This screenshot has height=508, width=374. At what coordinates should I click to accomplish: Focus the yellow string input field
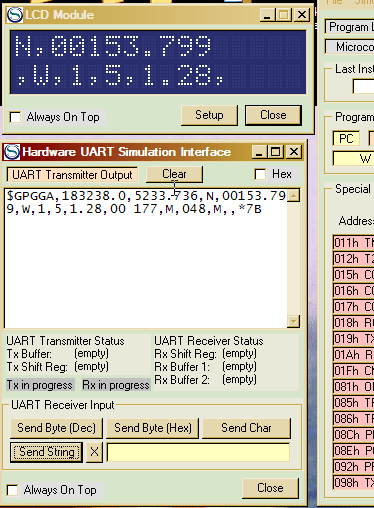tap(198, 452)
